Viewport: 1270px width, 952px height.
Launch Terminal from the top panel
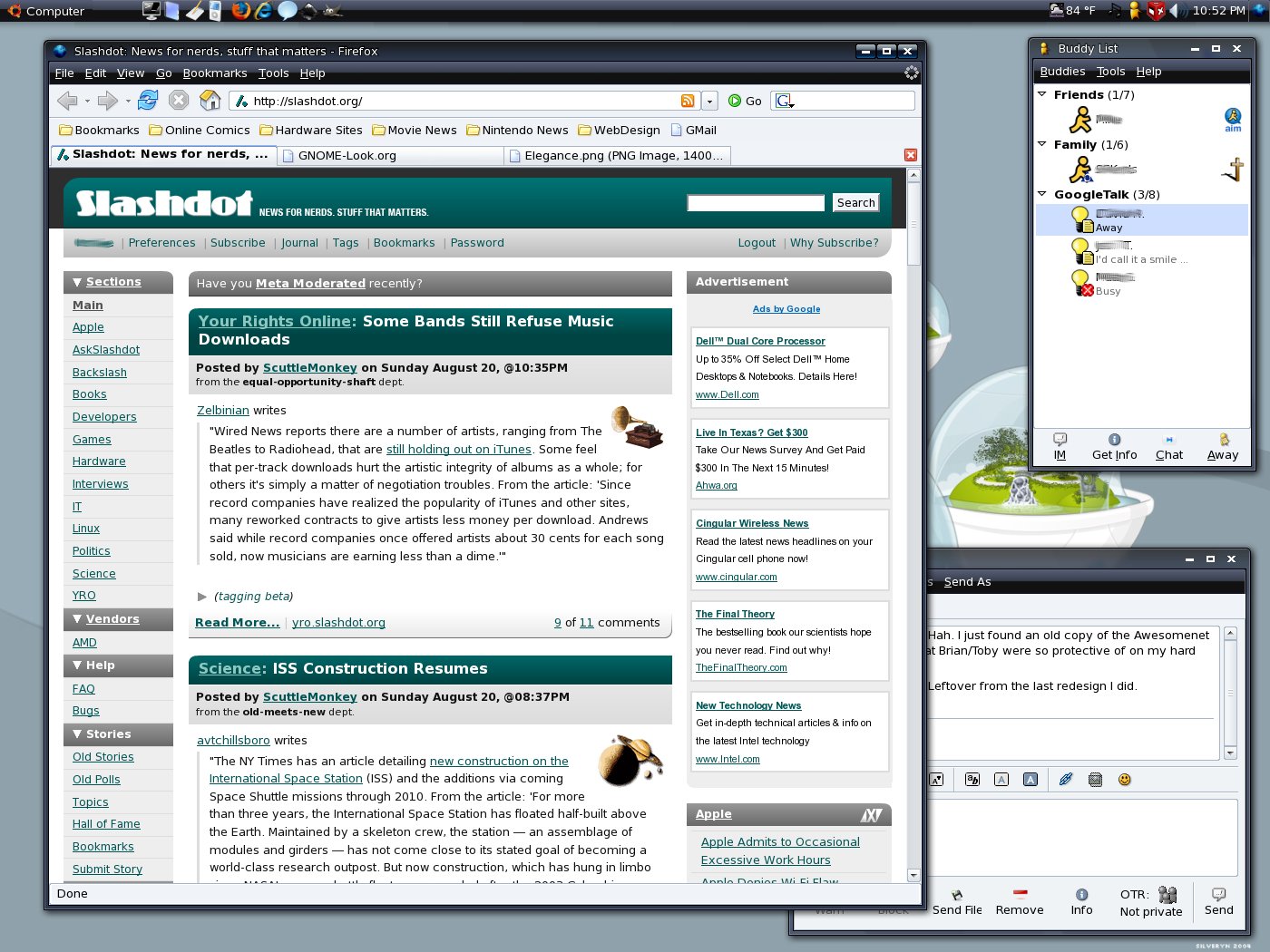coord(151,11)
